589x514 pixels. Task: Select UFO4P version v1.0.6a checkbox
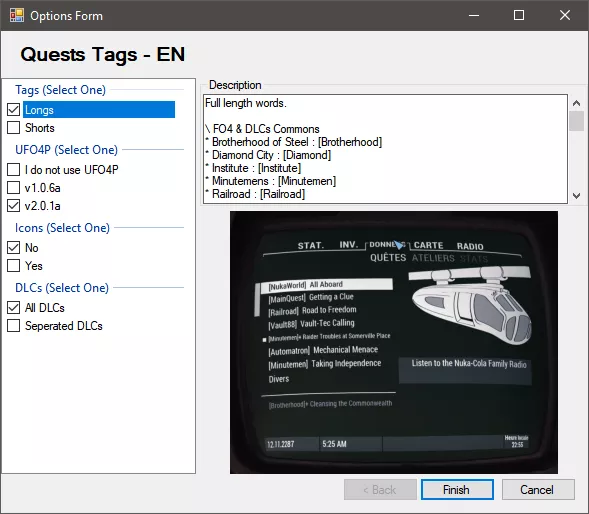click(14, 187)
